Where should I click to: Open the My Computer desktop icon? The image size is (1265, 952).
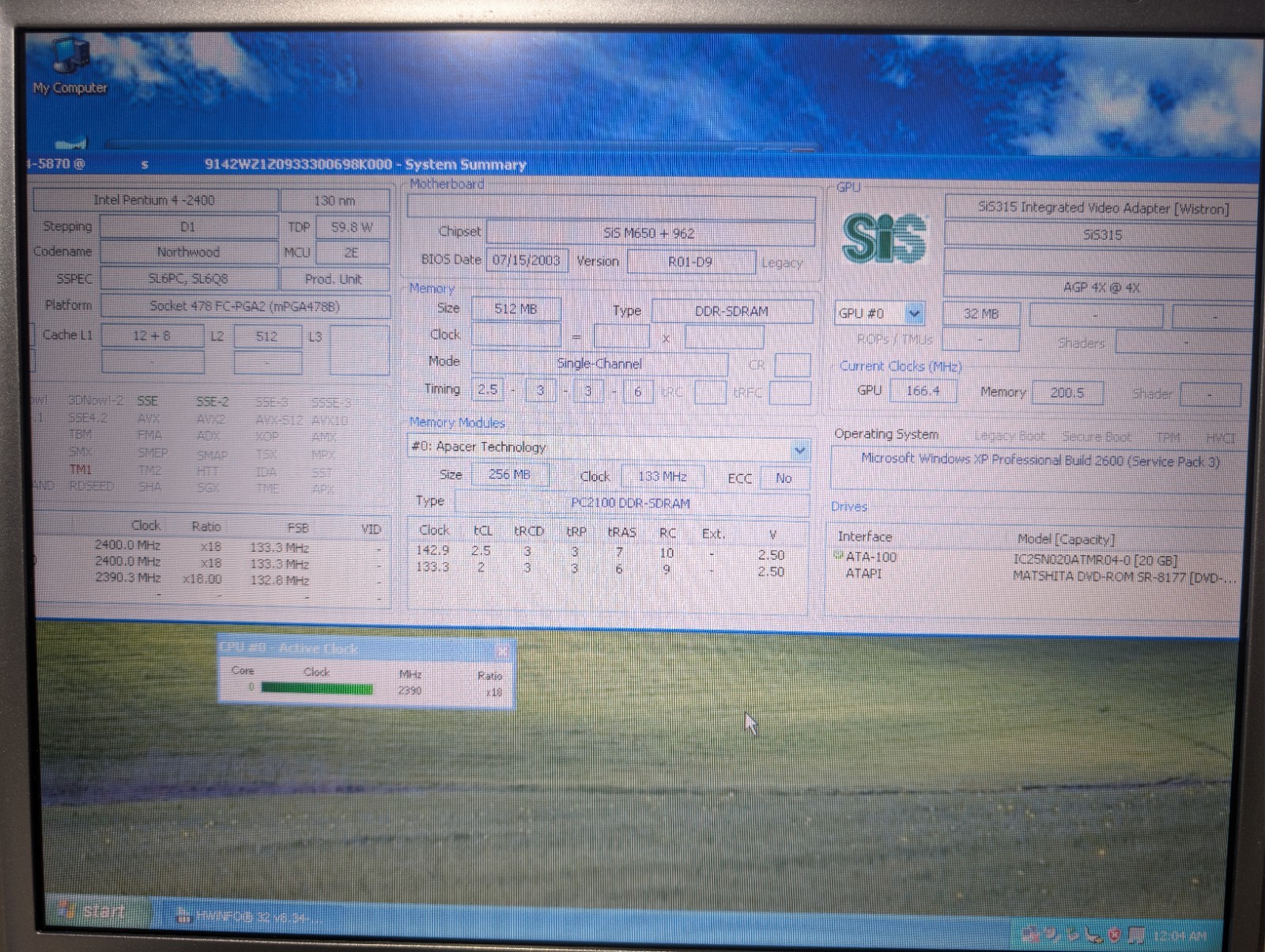[x=70, y=67]
